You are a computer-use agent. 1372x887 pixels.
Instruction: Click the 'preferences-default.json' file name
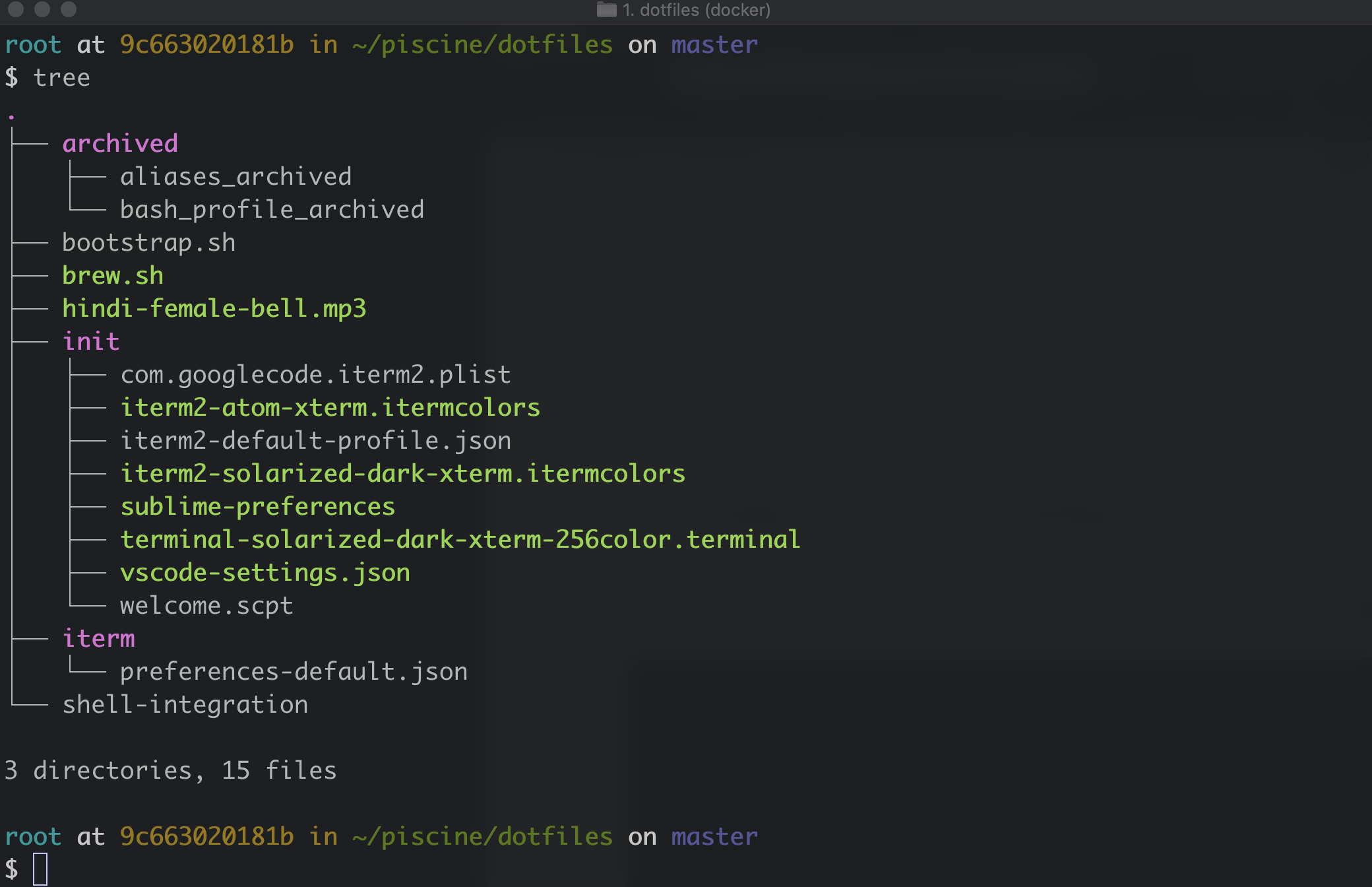point(294,672)
